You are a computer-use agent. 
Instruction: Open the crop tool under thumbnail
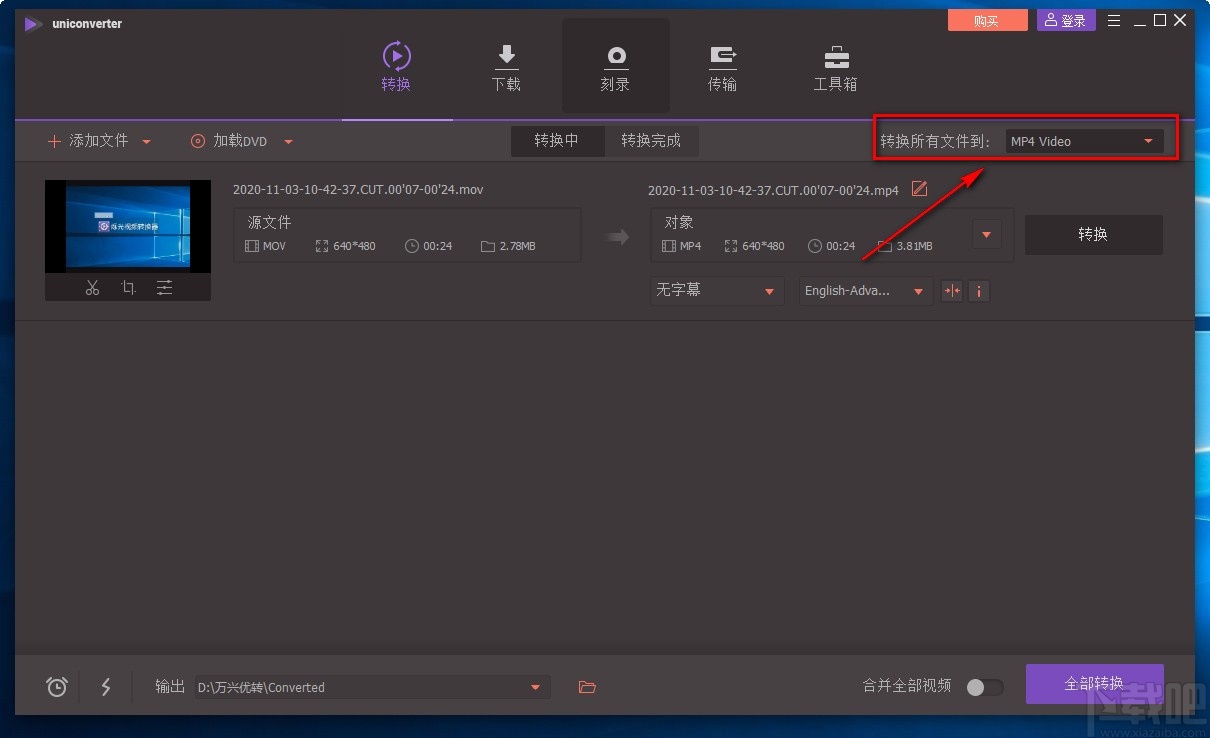[128, 288]
